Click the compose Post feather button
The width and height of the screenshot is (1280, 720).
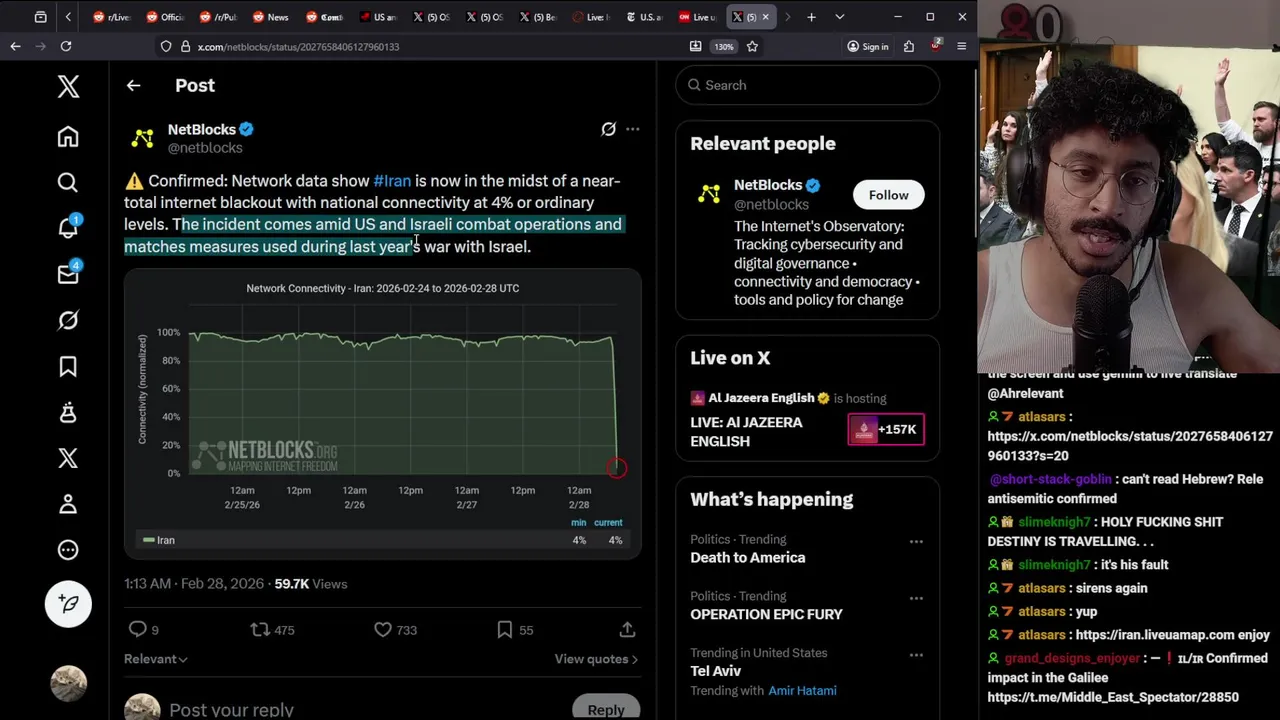pyautogui.click(x=68, y=603)
